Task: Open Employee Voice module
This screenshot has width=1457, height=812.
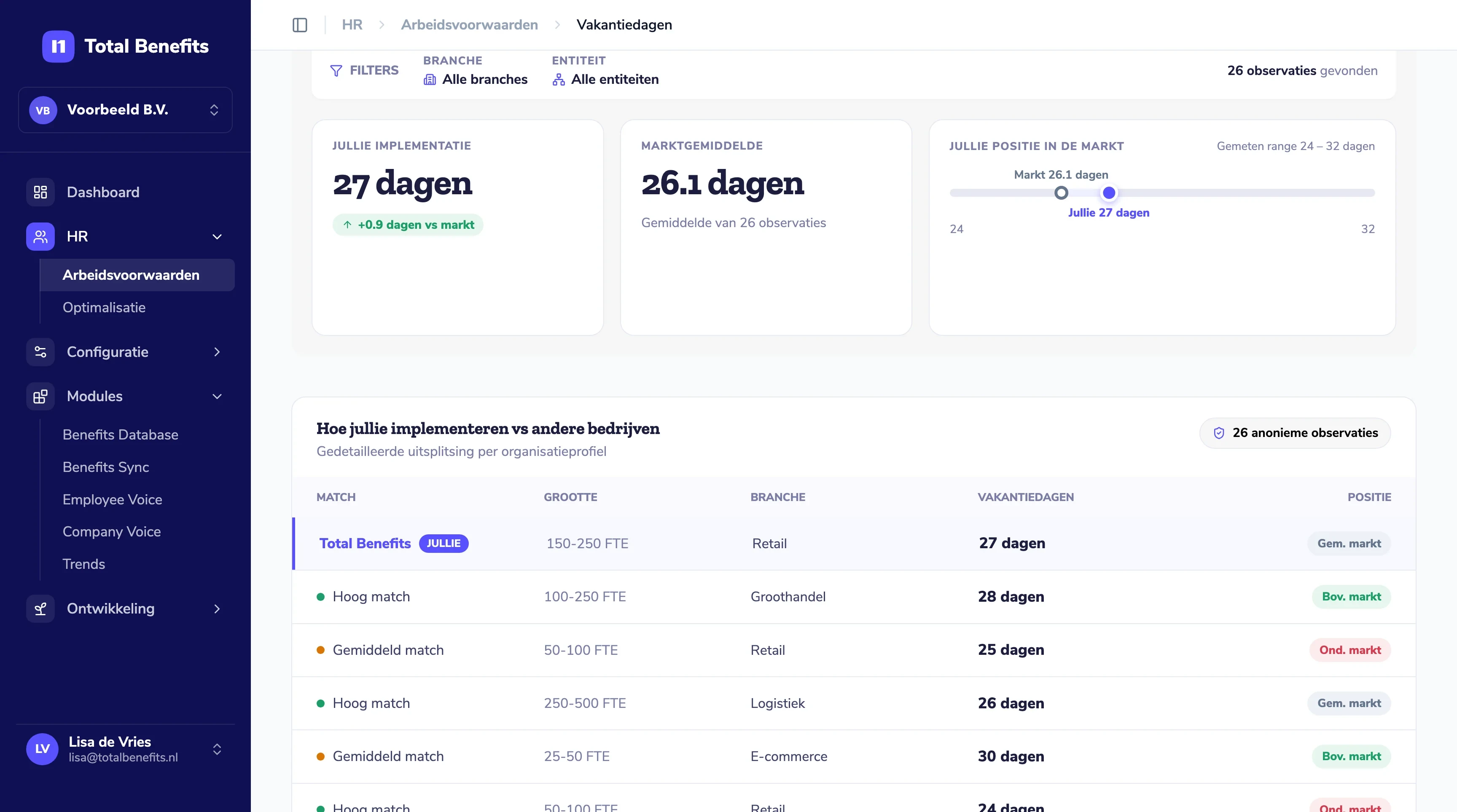Action: point(113,500)
